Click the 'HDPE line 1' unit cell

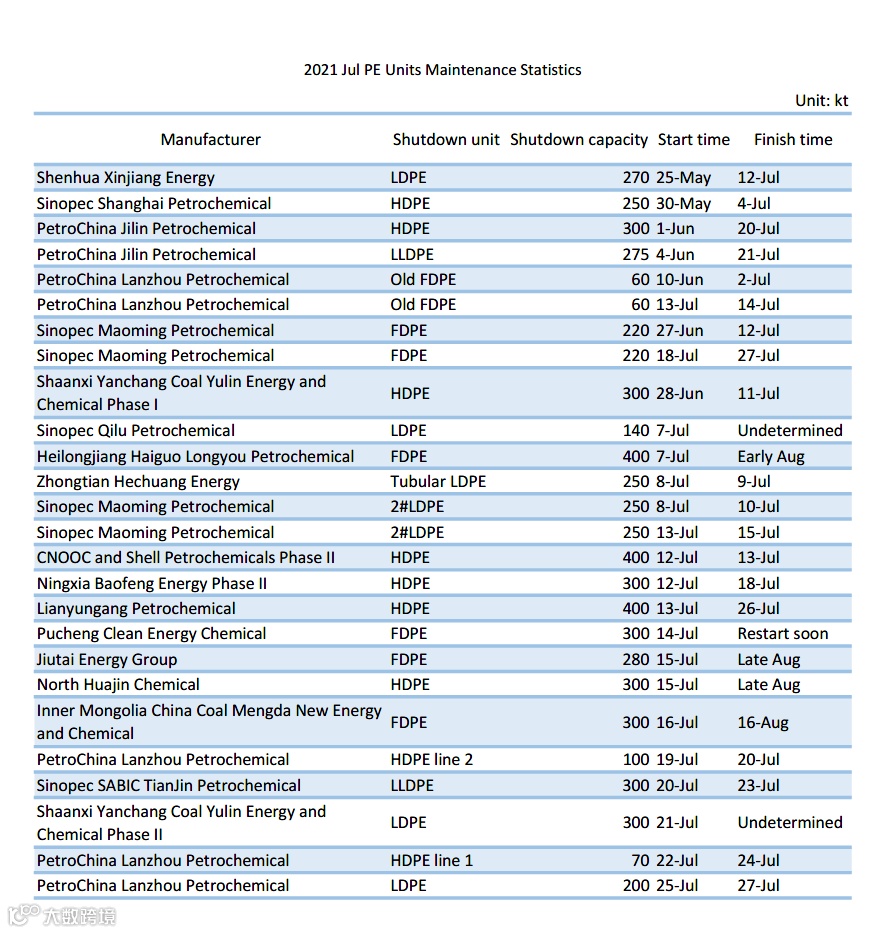(x=432, y=861)
